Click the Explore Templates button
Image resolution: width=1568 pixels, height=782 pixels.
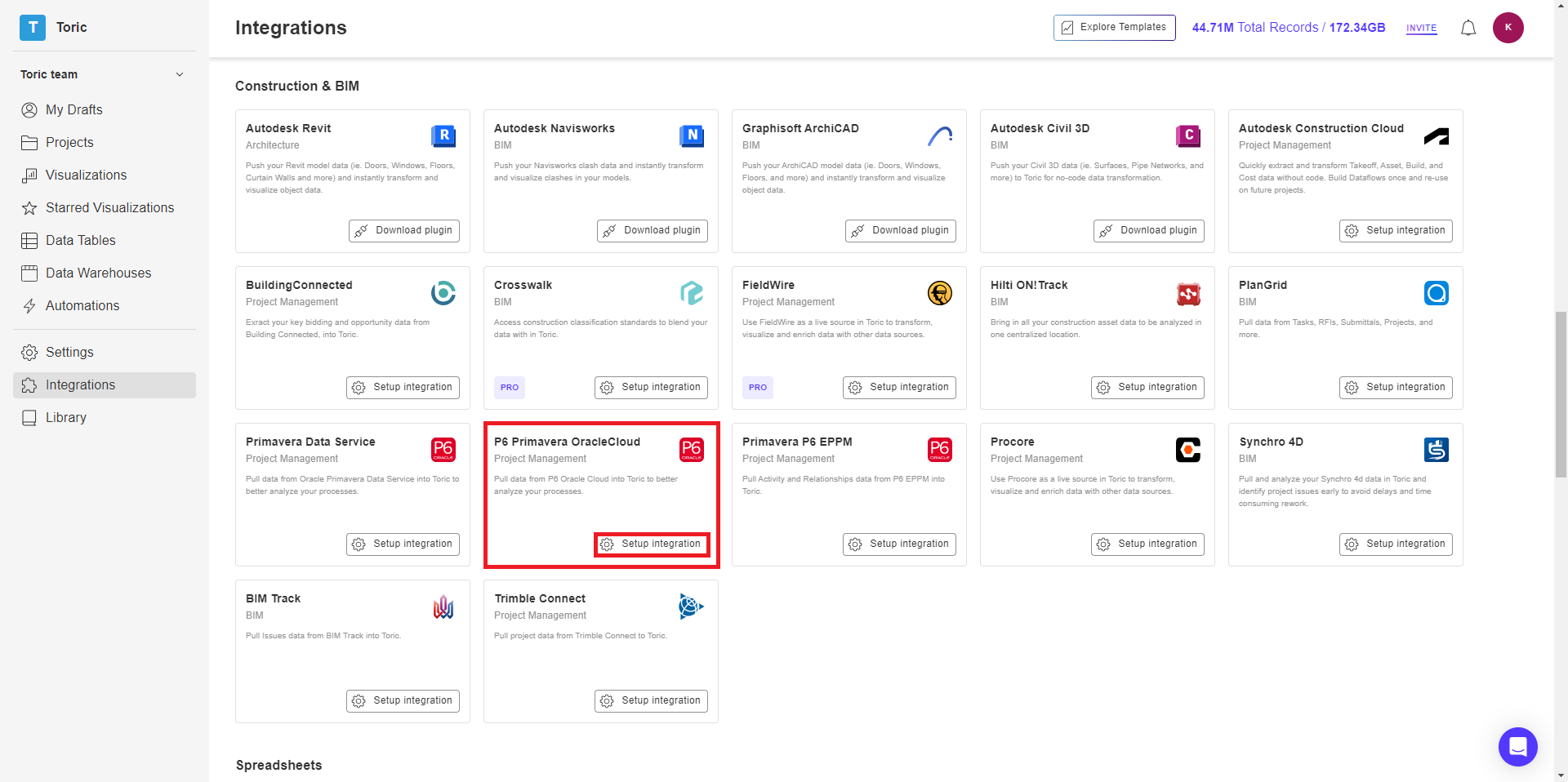[x=1114, y=27]
